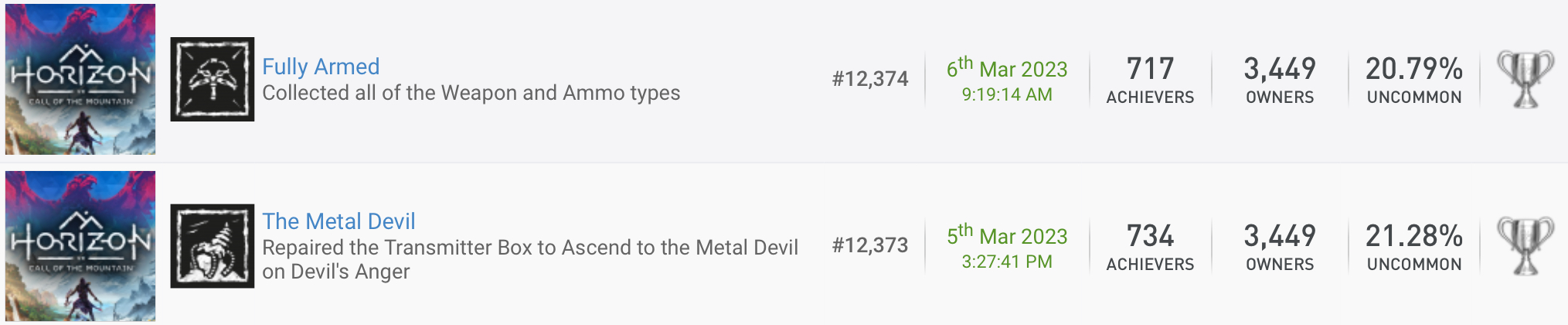Open the Fully Armed trophy link
The image size is (1568, 325).
321,67
